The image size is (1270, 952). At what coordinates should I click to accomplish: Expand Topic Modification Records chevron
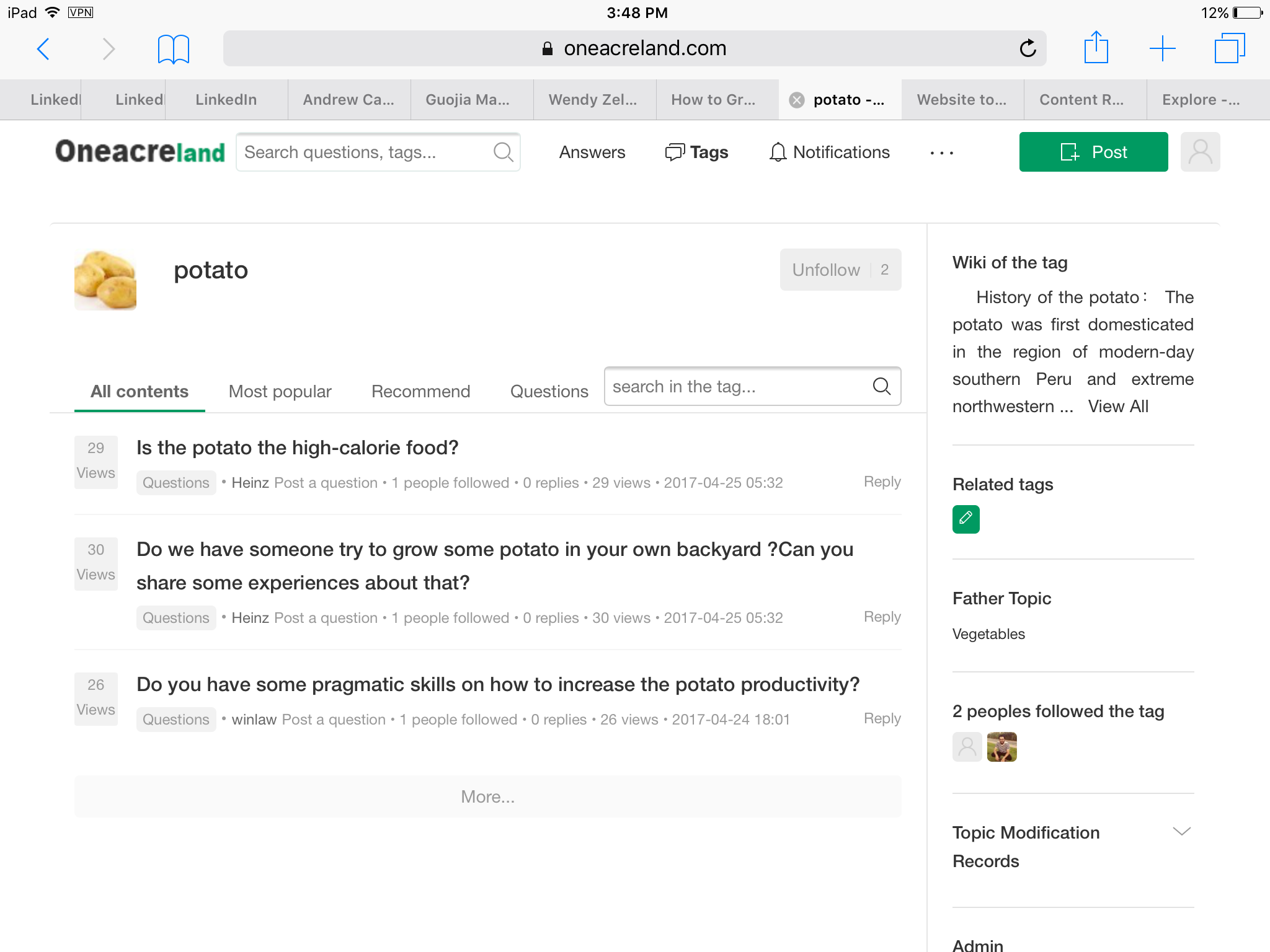tap(1181, 832)
